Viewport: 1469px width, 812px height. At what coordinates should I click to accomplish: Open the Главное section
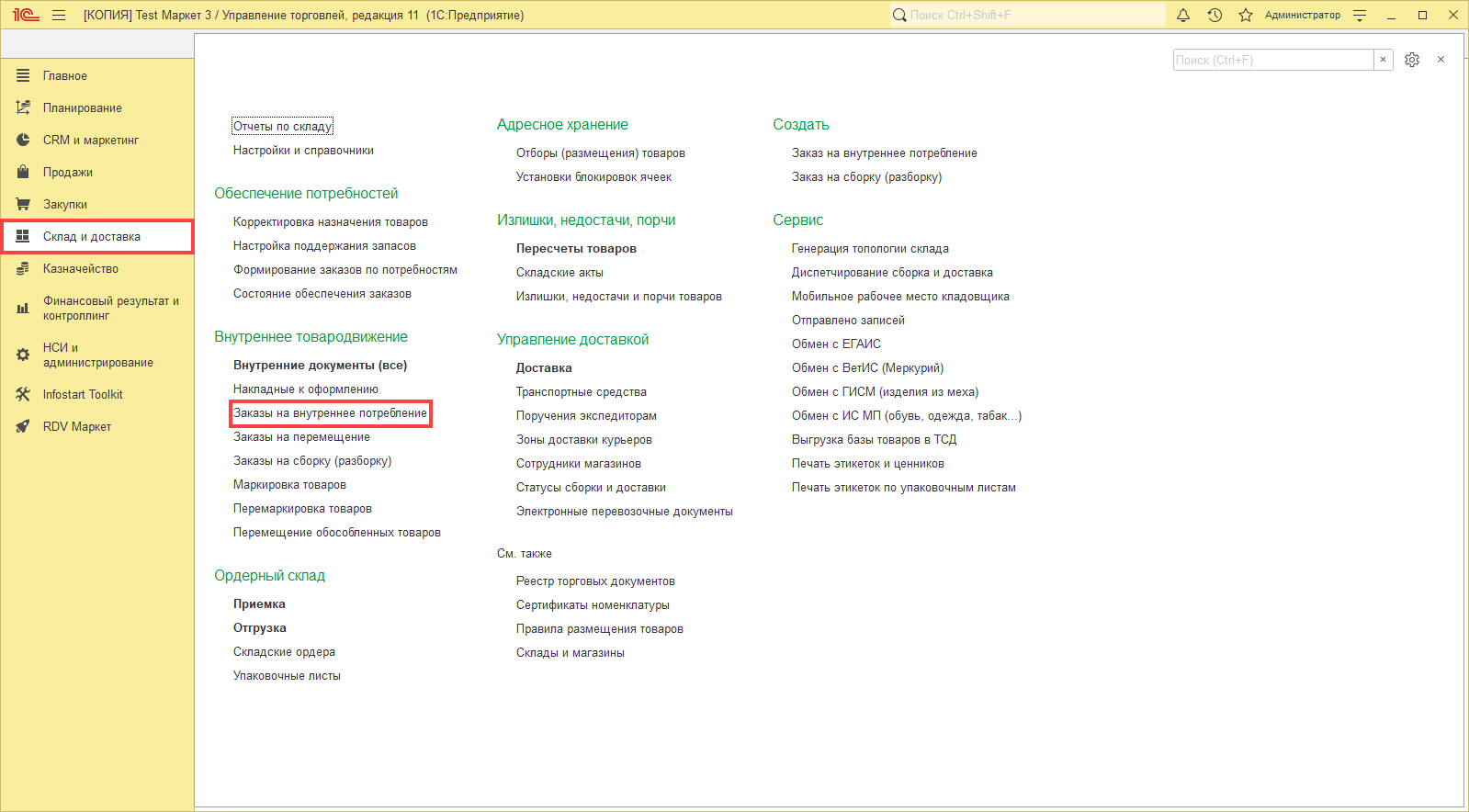click(65, 76)
